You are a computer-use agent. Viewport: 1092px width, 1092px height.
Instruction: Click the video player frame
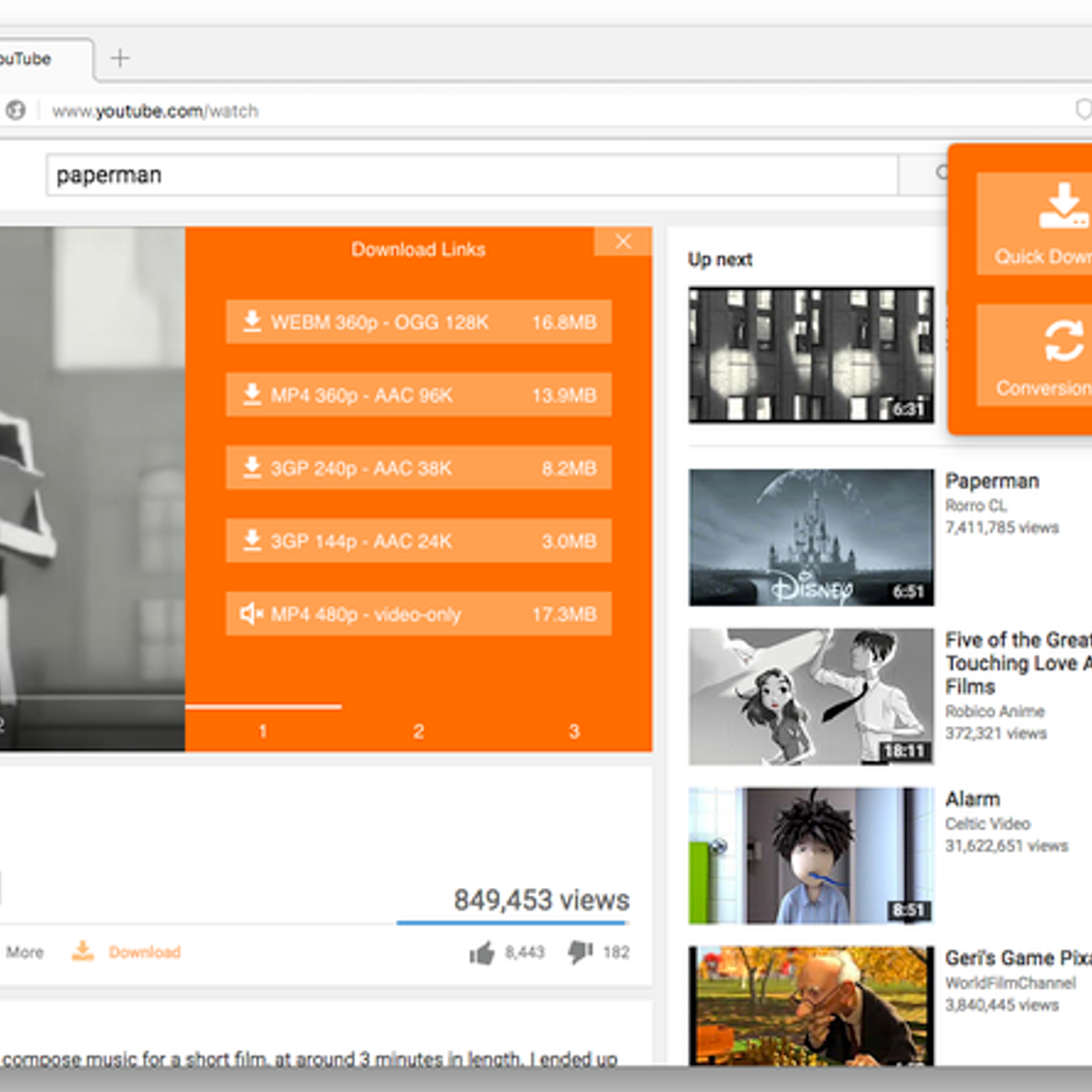coord(92,489)
